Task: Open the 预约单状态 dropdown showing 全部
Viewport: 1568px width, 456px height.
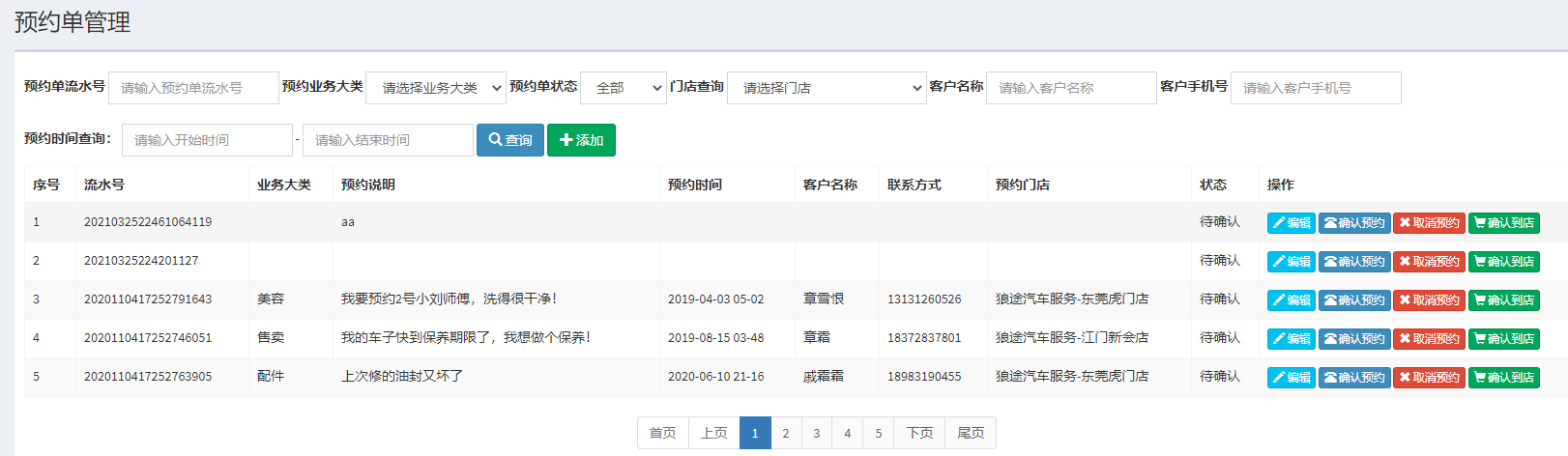Action: tap(624, 88)
